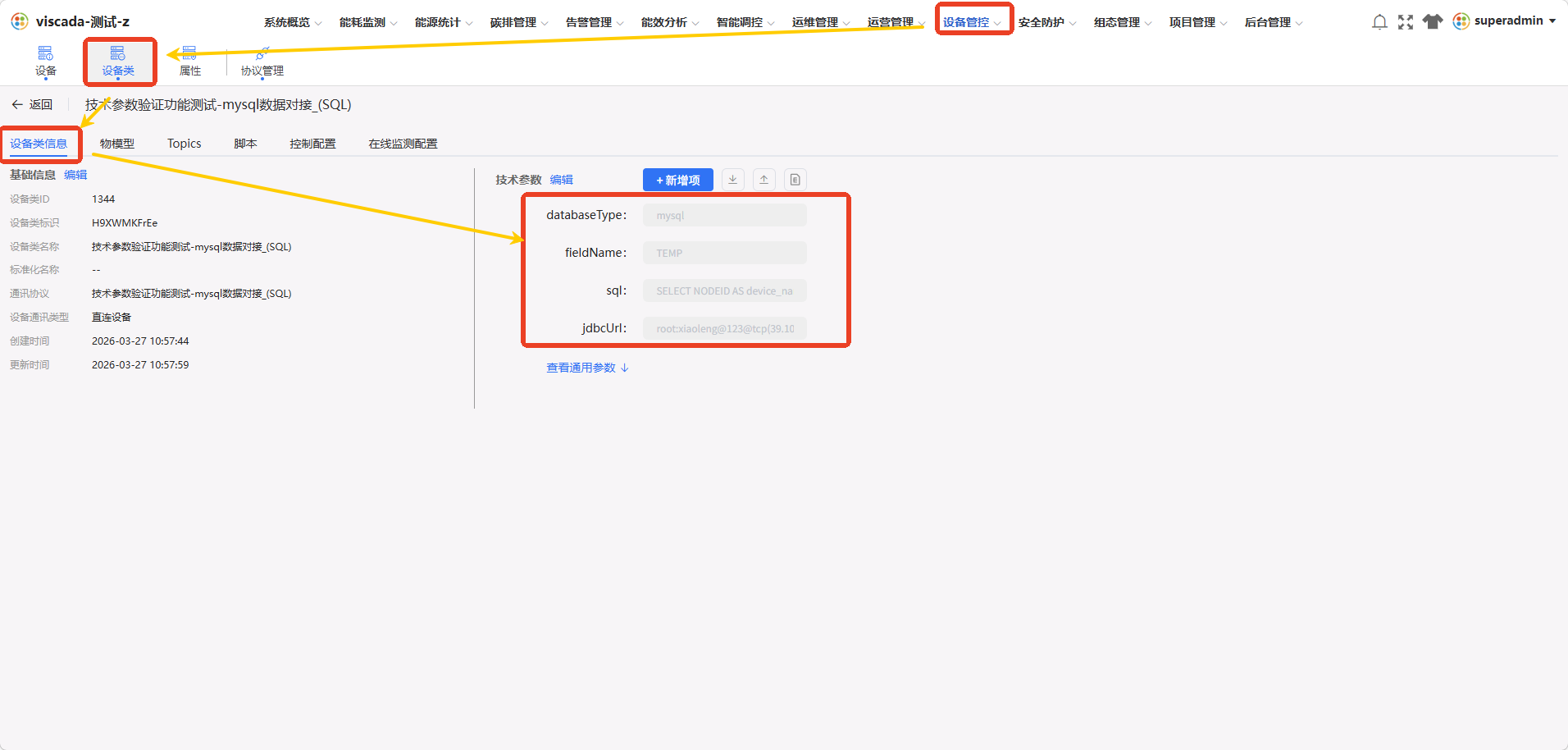Viewport: 1568px width, 750px height.
Task: Open the 设备管控 menu
Action: pos(972,22)
